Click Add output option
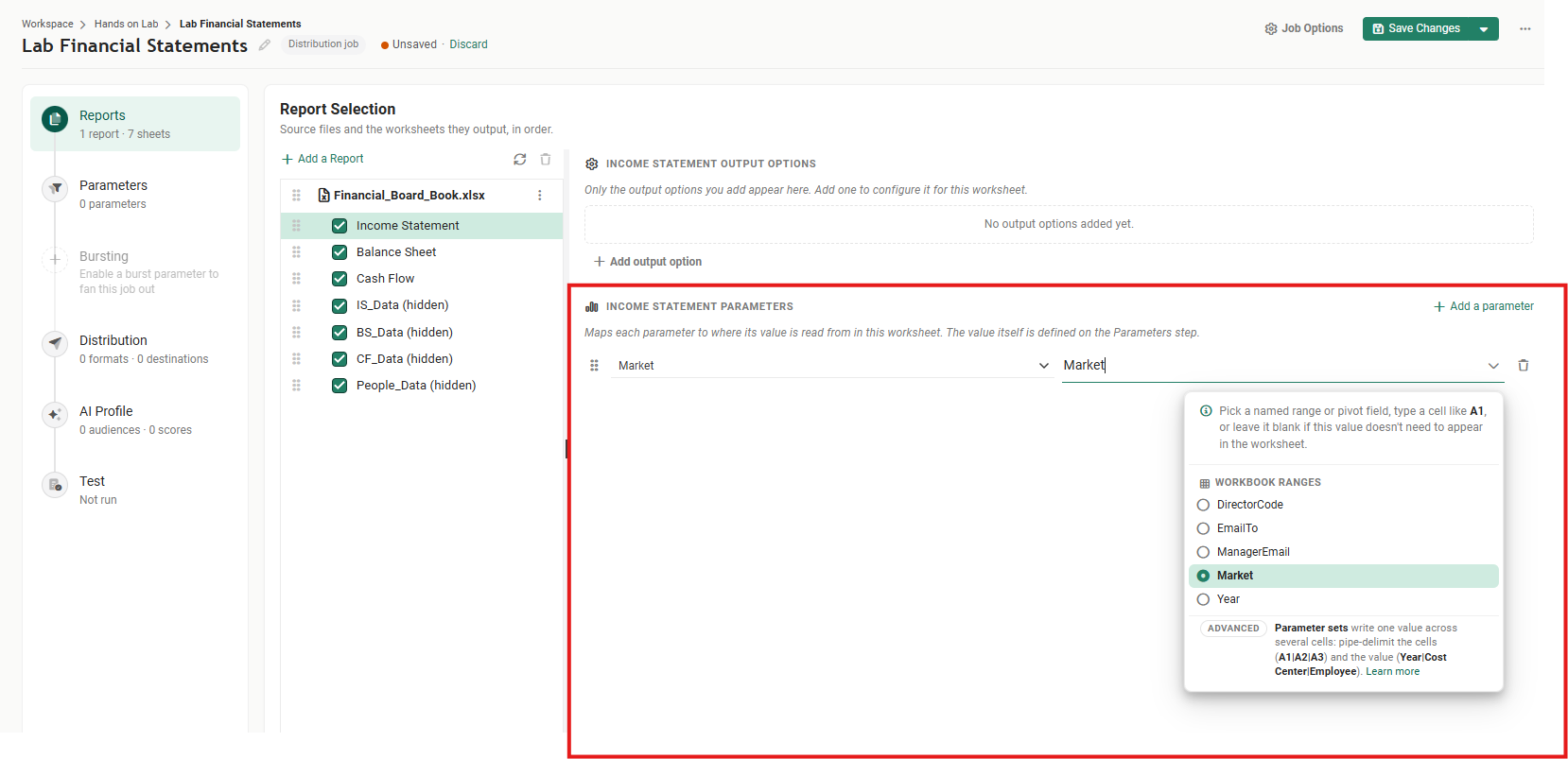1568x759 pixels. point(648,262)
